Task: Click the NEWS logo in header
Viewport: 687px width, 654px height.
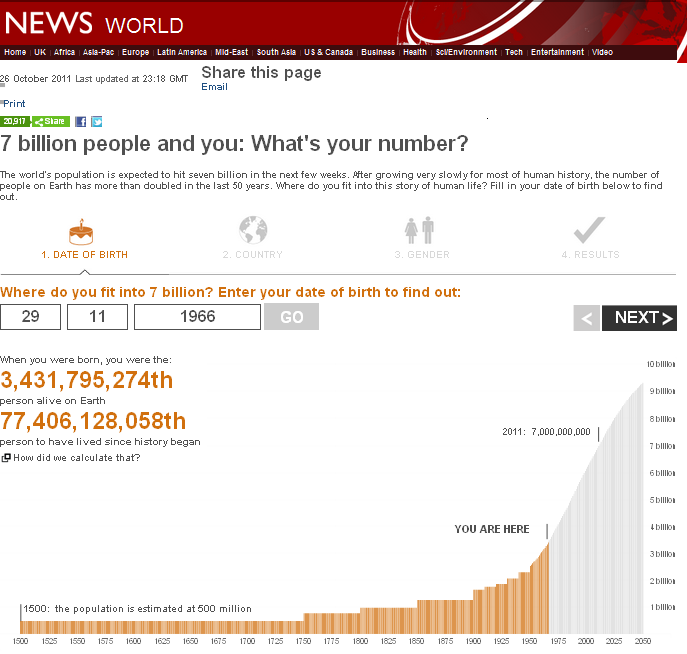Action: (x=49, y=22)
